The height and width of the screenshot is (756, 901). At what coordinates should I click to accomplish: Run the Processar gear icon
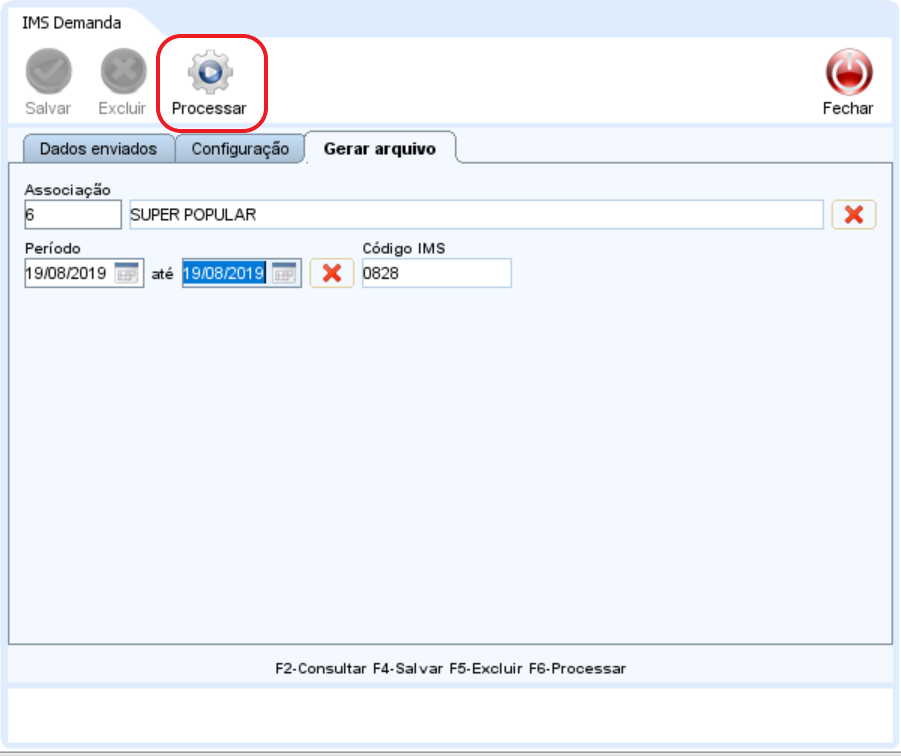pyautogui.click(x=209, y=73)
